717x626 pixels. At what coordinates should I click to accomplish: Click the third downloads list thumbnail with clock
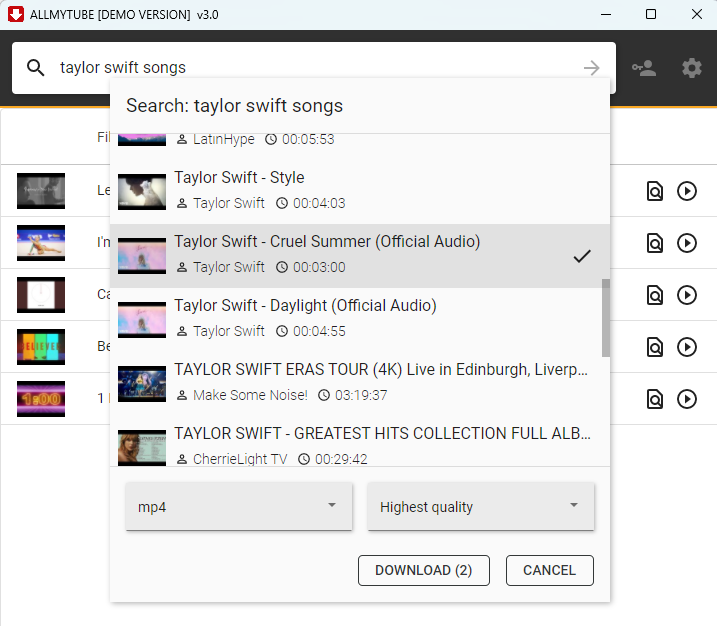point(41,295)
